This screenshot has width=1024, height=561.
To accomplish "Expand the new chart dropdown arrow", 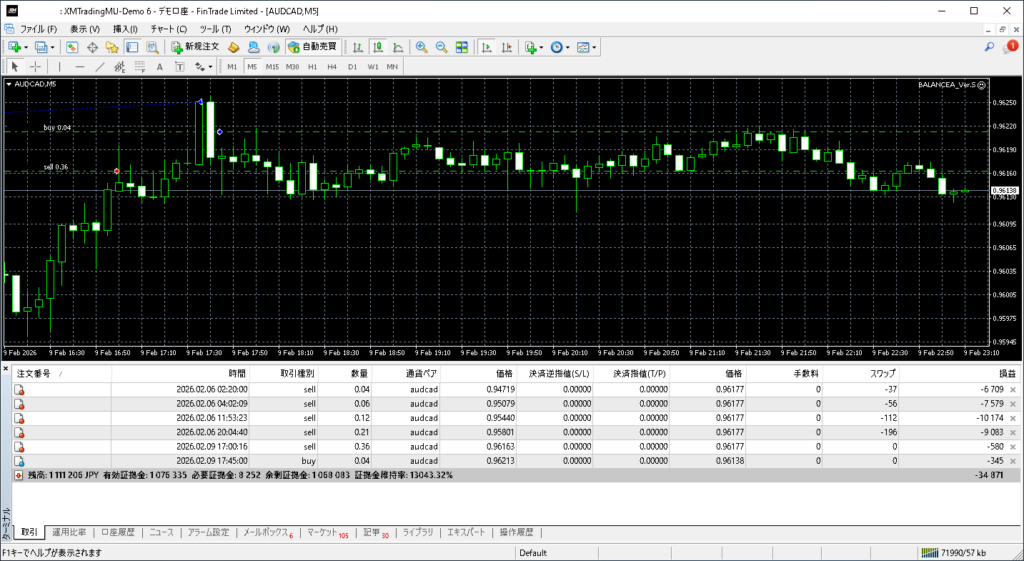I will click(27, 47).
